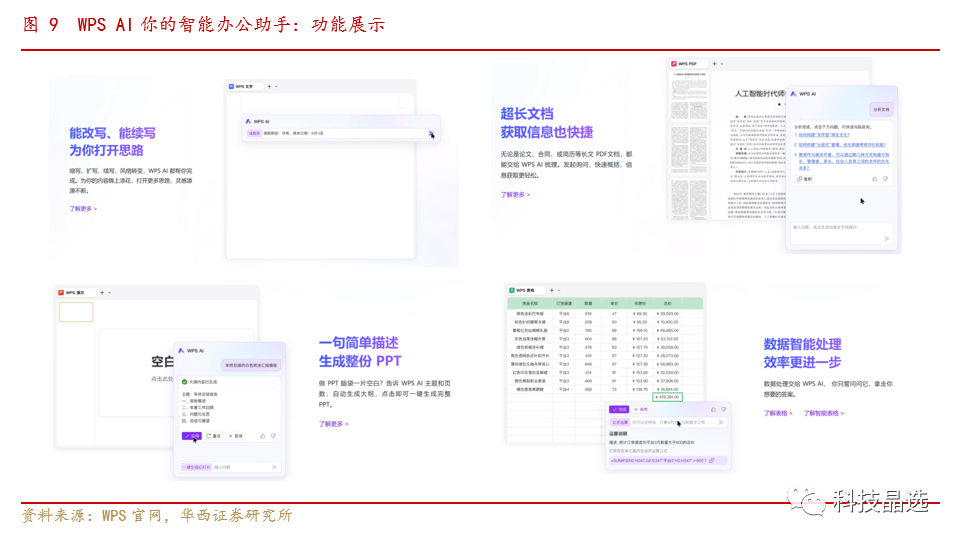This screenshot has height=544, width=960.
Task: Discard the formula result in spreadsheet AI
Action: [641, 409]
